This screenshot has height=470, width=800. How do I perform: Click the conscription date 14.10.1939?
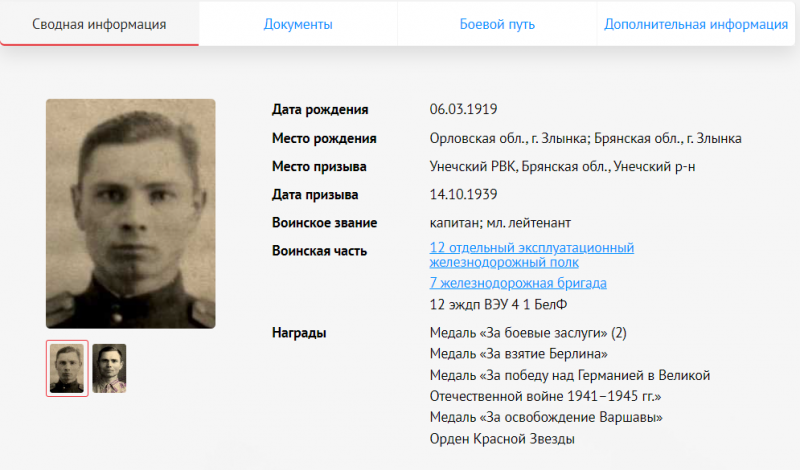463,194
